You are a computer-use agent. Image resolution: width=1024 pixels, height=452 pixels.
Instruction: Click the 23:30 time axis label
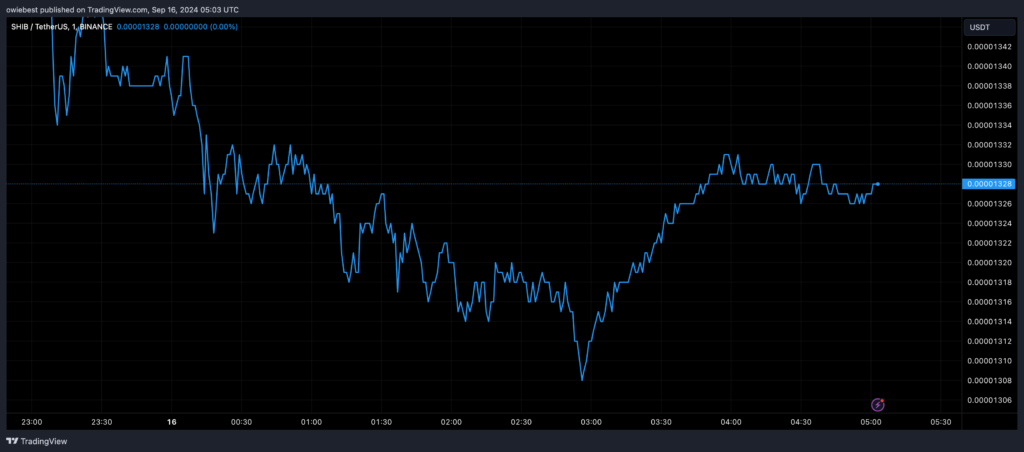click(102, 422)
